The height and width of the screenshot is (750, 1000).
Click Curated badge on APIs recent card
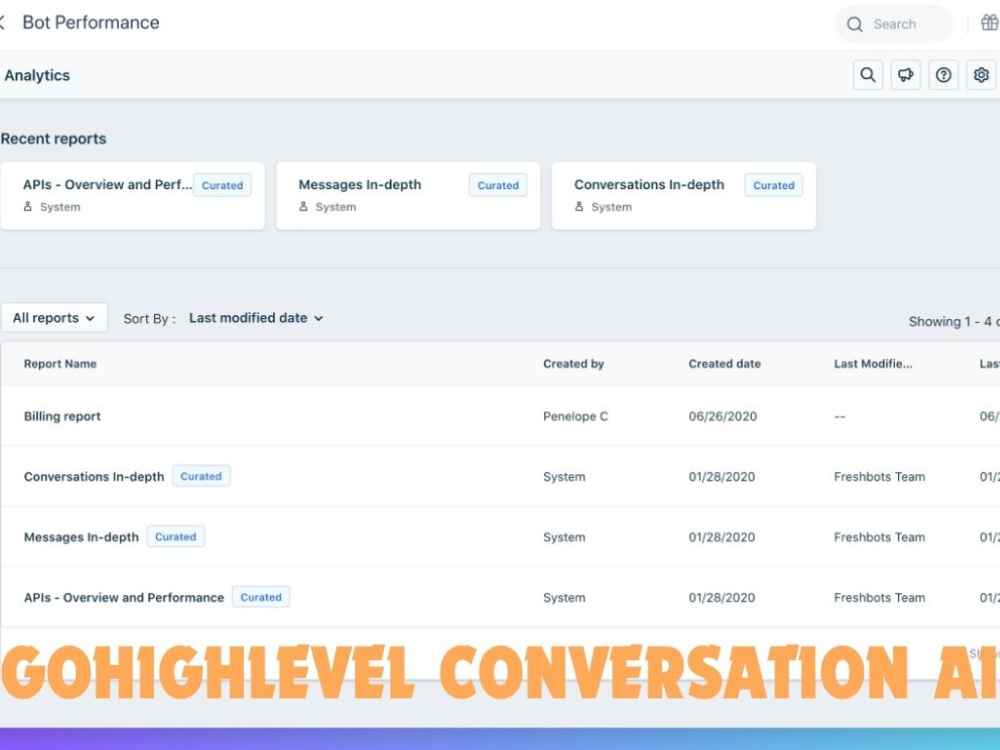pyautogui.click(x=223, y=185)
